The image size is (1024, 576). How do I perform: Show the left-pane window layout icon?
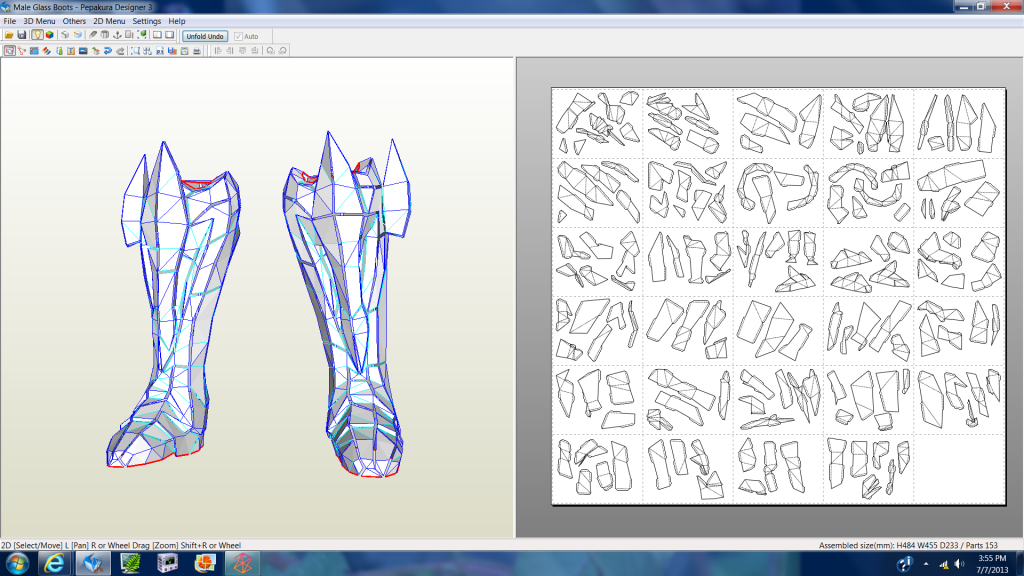pos(157,35)
